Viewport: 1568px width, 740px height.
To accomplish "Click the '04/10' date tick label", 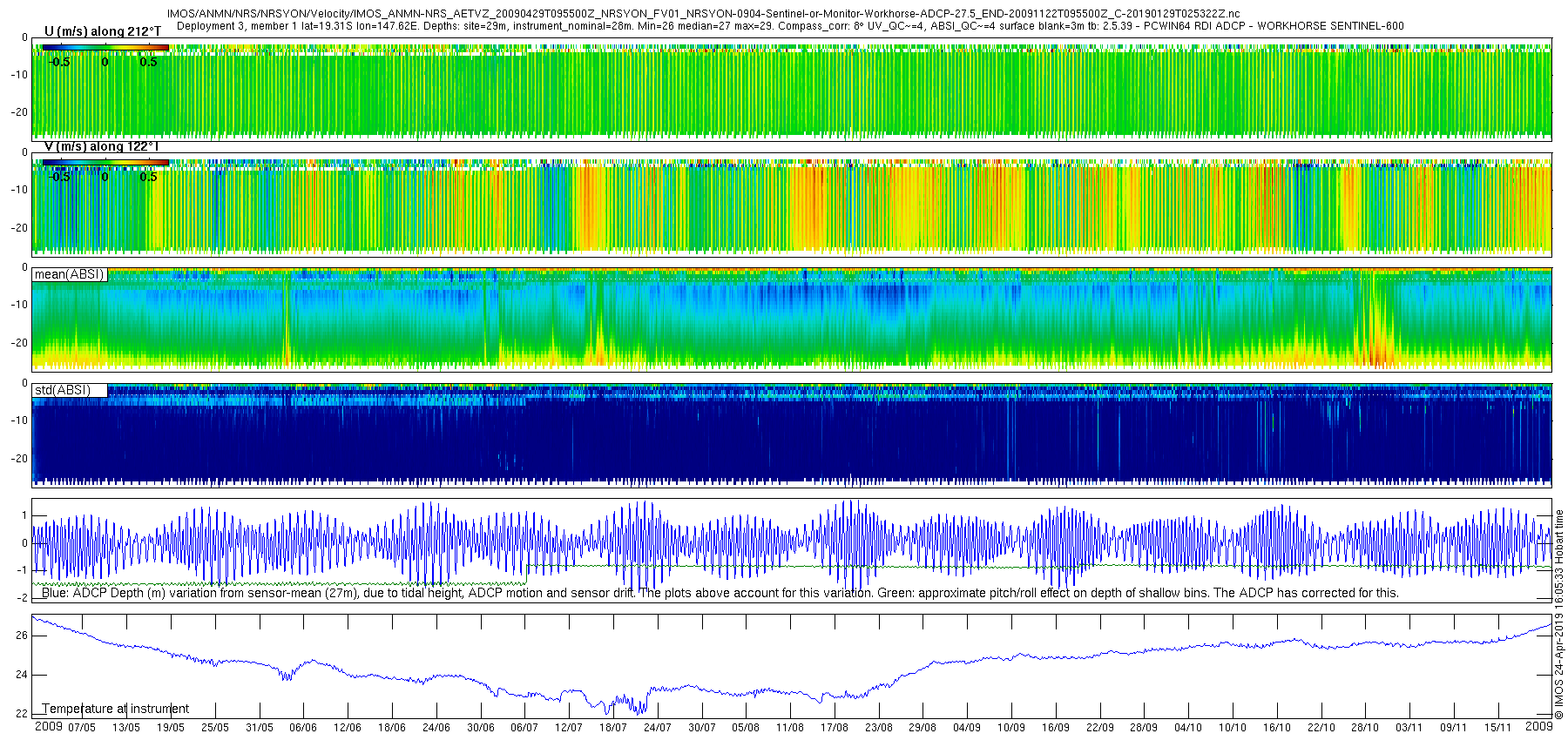I will tap(1188, 728).
